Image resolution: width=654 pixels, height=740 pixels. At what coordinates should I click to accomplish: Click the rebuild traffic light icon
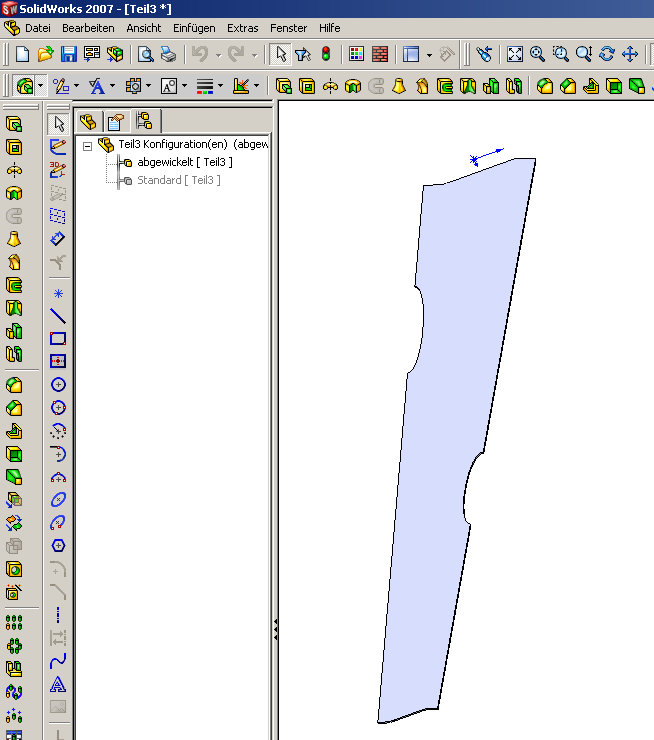click(326, 54)
